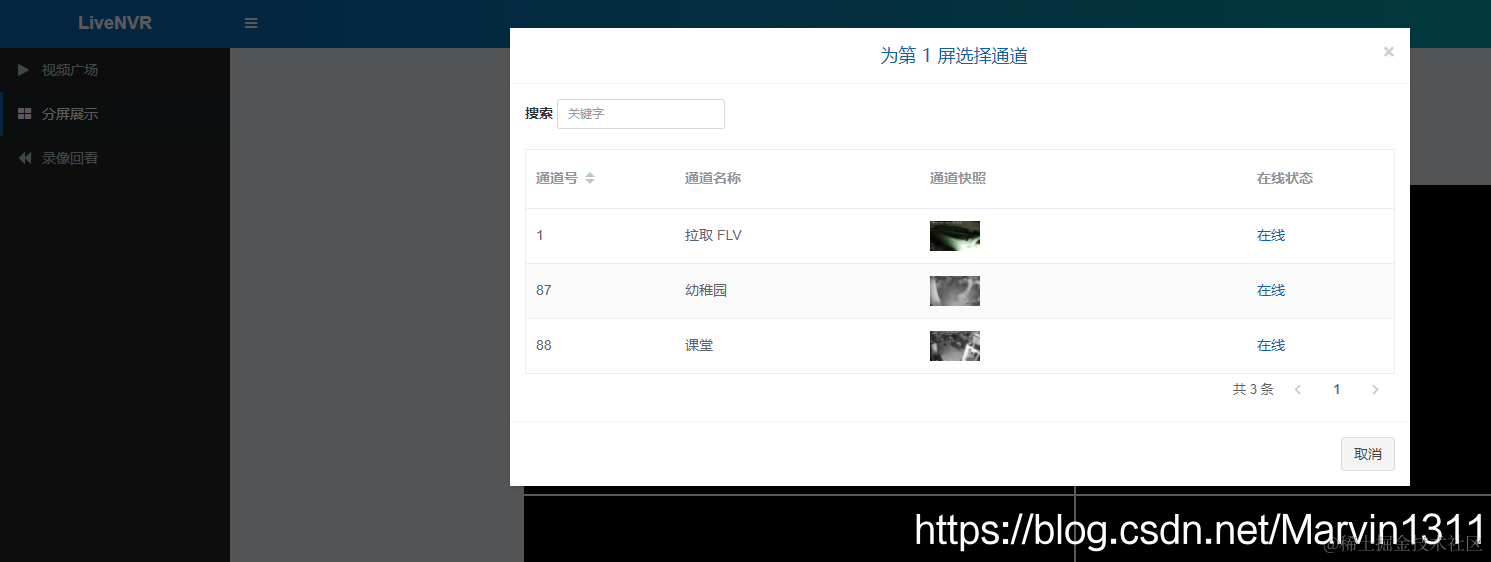The height and width of the screenshot is (562, 1491).
Task: Open snapshot thumbnail for 幼稚园
Action: pos(955,291)
